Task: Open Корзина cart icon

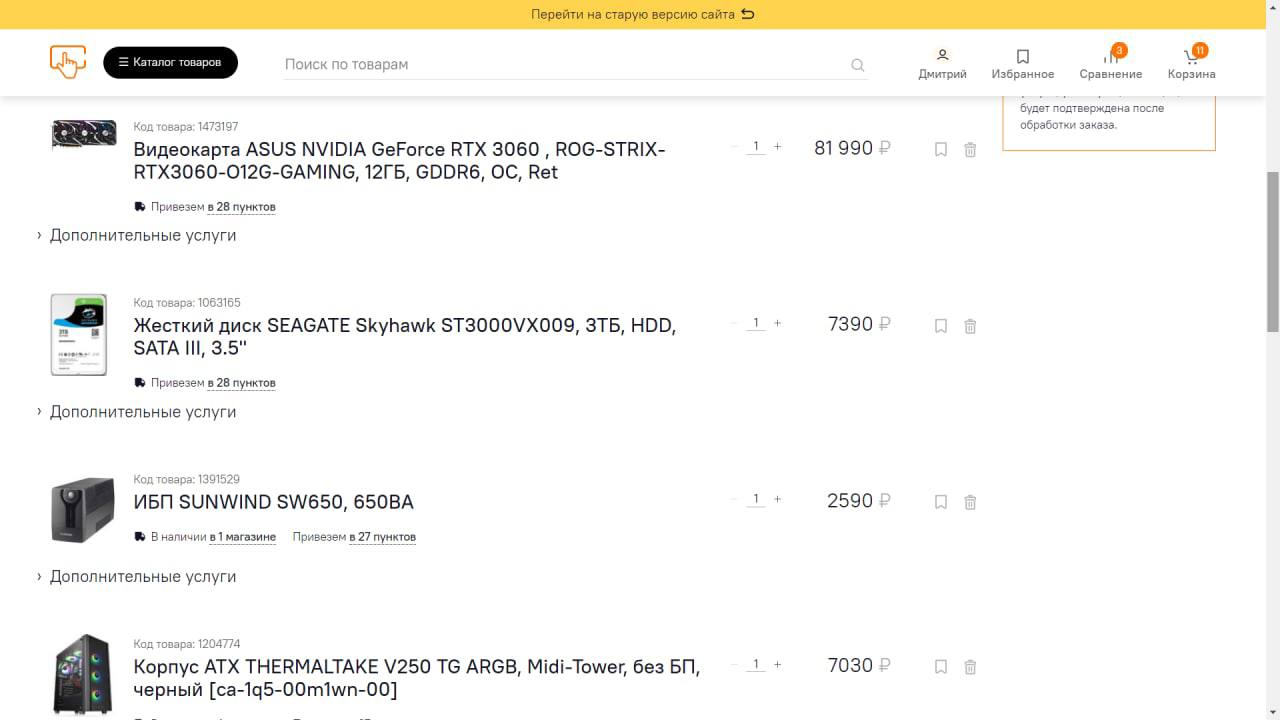Action: 1191,64
